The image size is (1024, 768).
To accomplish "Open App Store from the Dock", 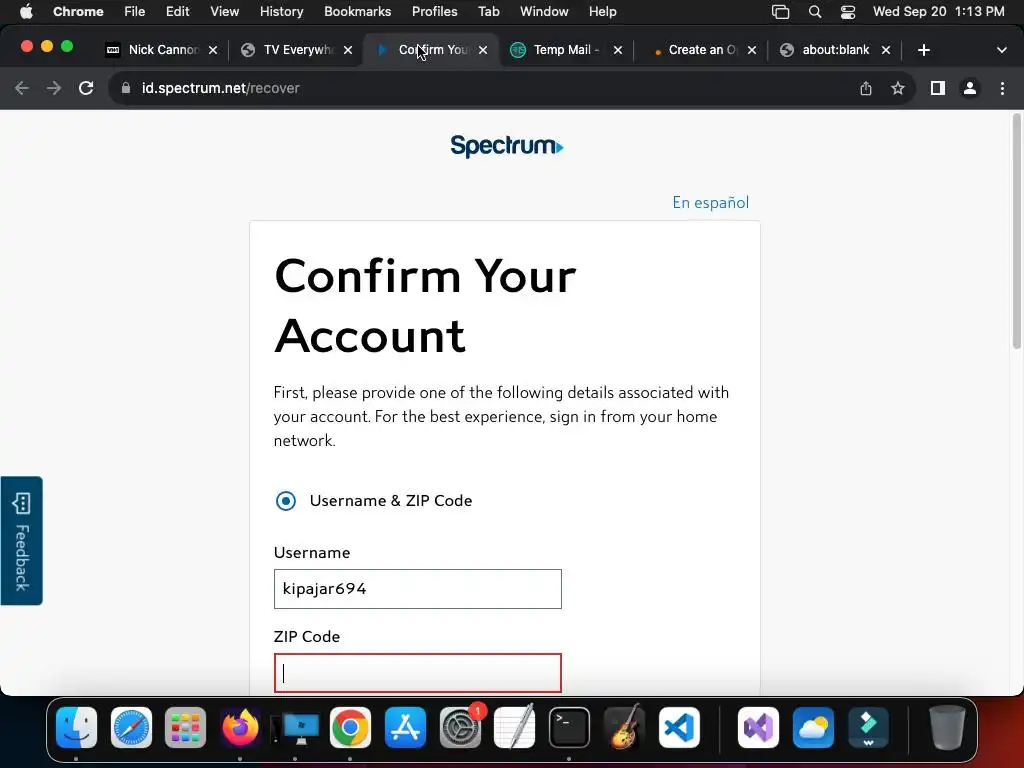I will (x=405, y=728).
